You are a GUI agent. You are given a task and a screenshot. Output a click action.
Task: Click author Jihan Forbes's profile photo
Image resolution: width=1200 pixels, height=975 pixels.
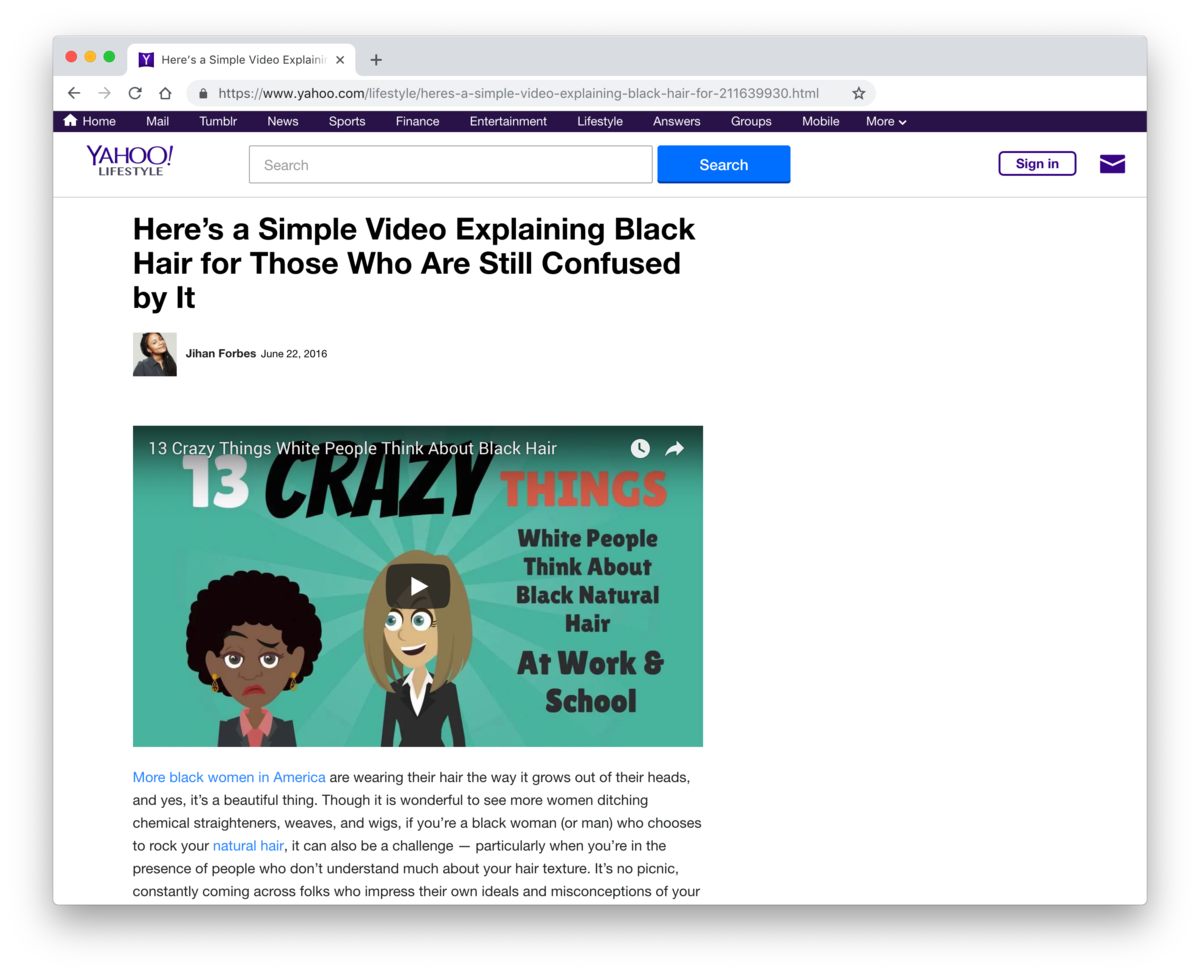point(155,354)
